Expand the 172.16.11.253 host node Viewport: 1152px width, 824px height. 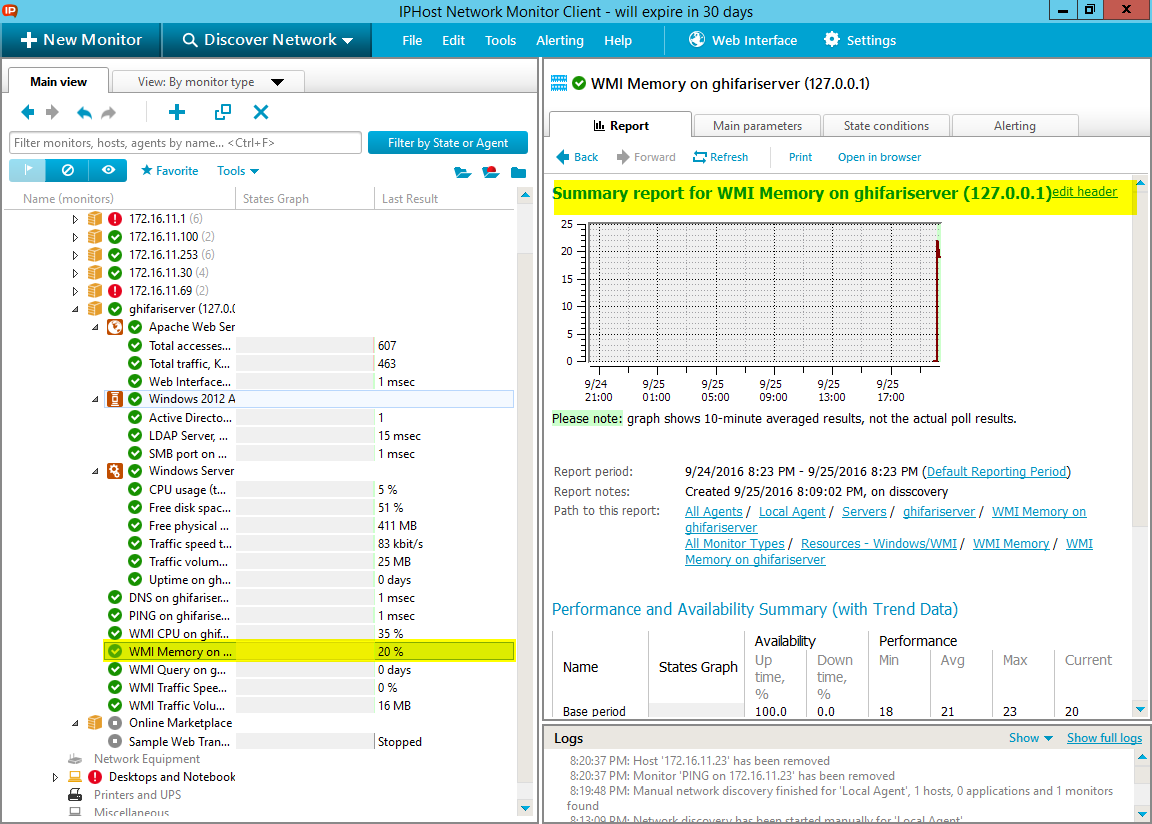click(75, 255)
